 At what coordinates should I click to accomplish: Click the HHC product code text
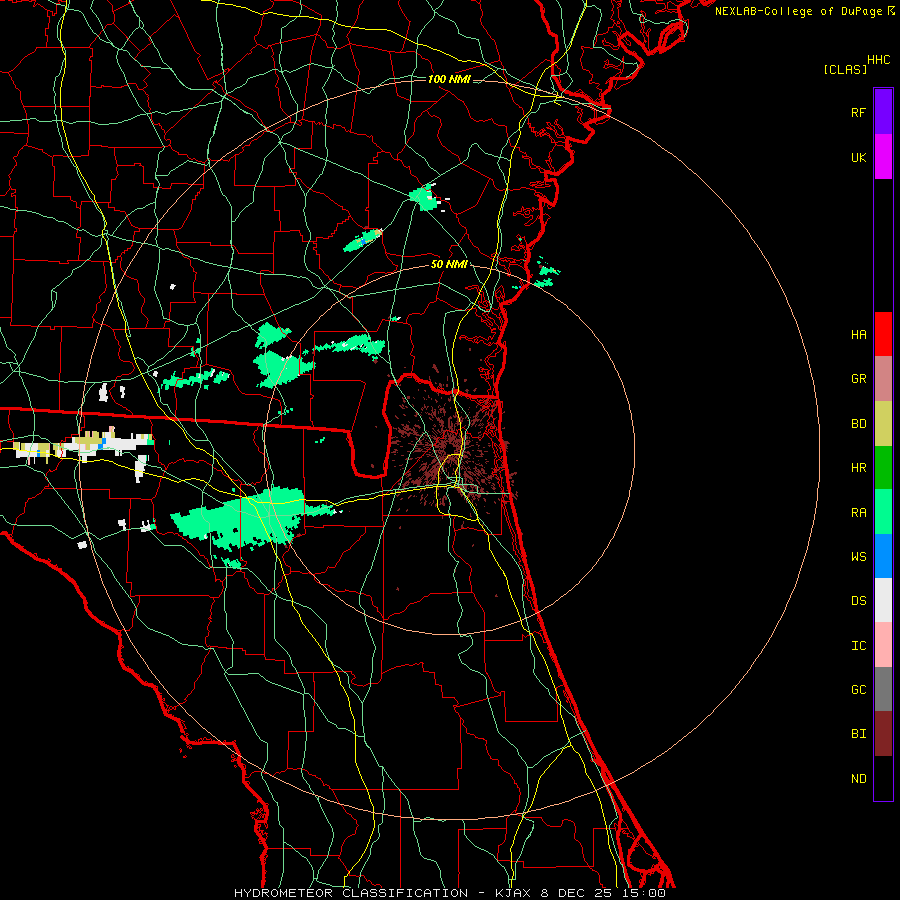tap(879, 60)
